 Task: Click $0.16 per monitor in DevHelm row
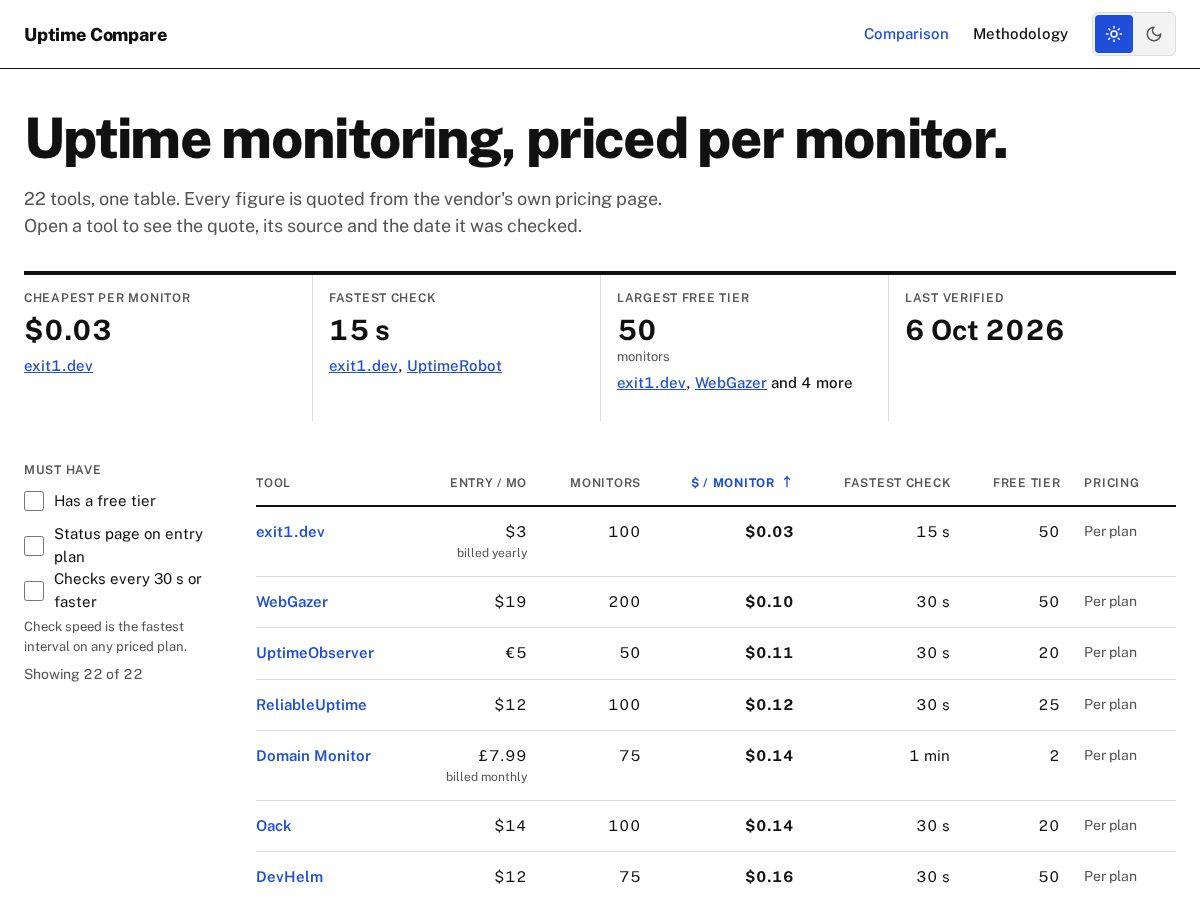click(769, 877)
